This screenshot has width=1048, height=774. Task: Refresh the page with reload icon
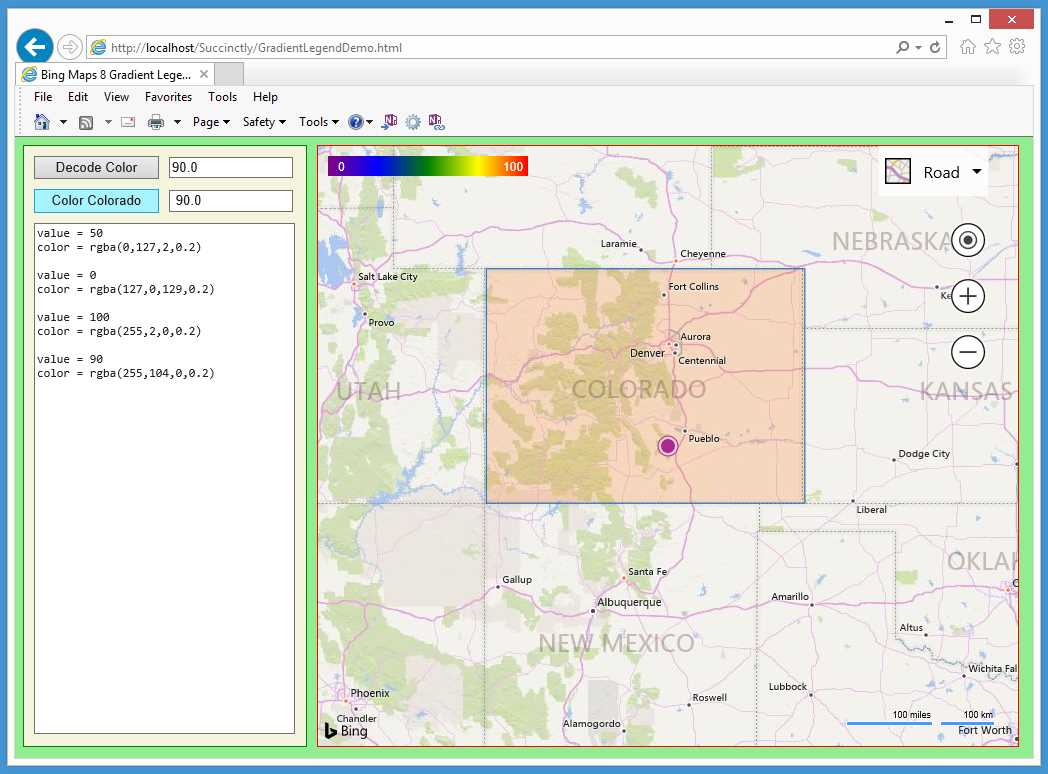[935, 47]
